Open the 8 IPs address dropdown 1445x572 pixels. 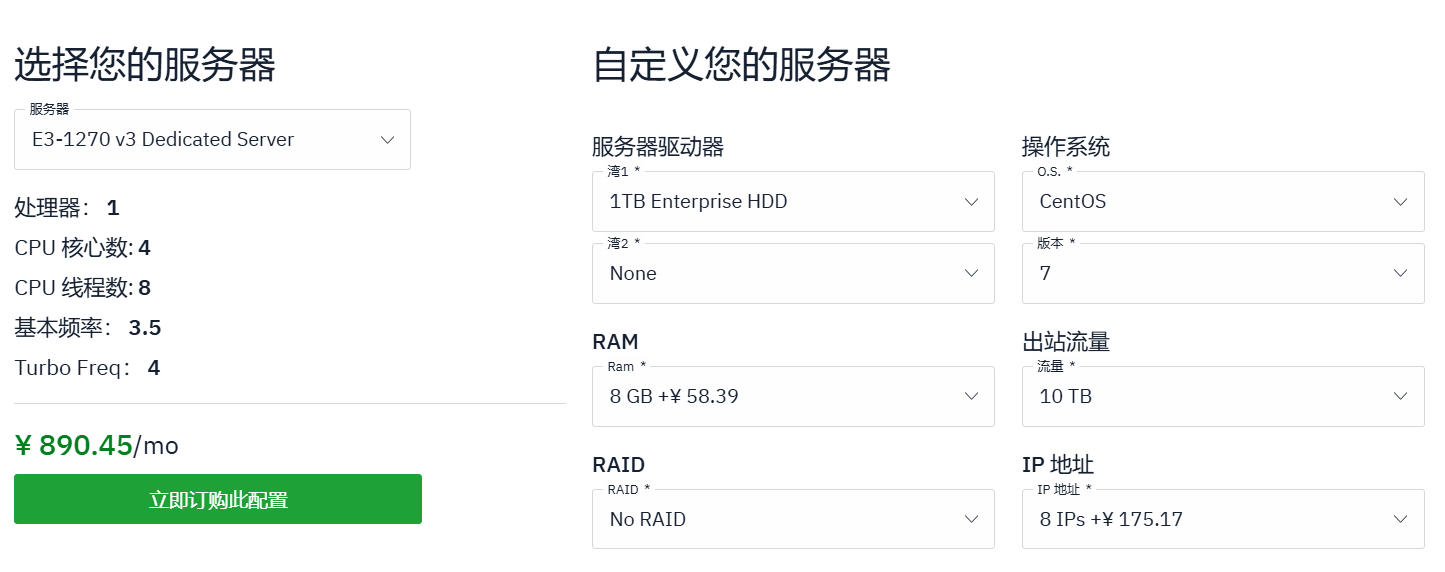pos(1210,520)
